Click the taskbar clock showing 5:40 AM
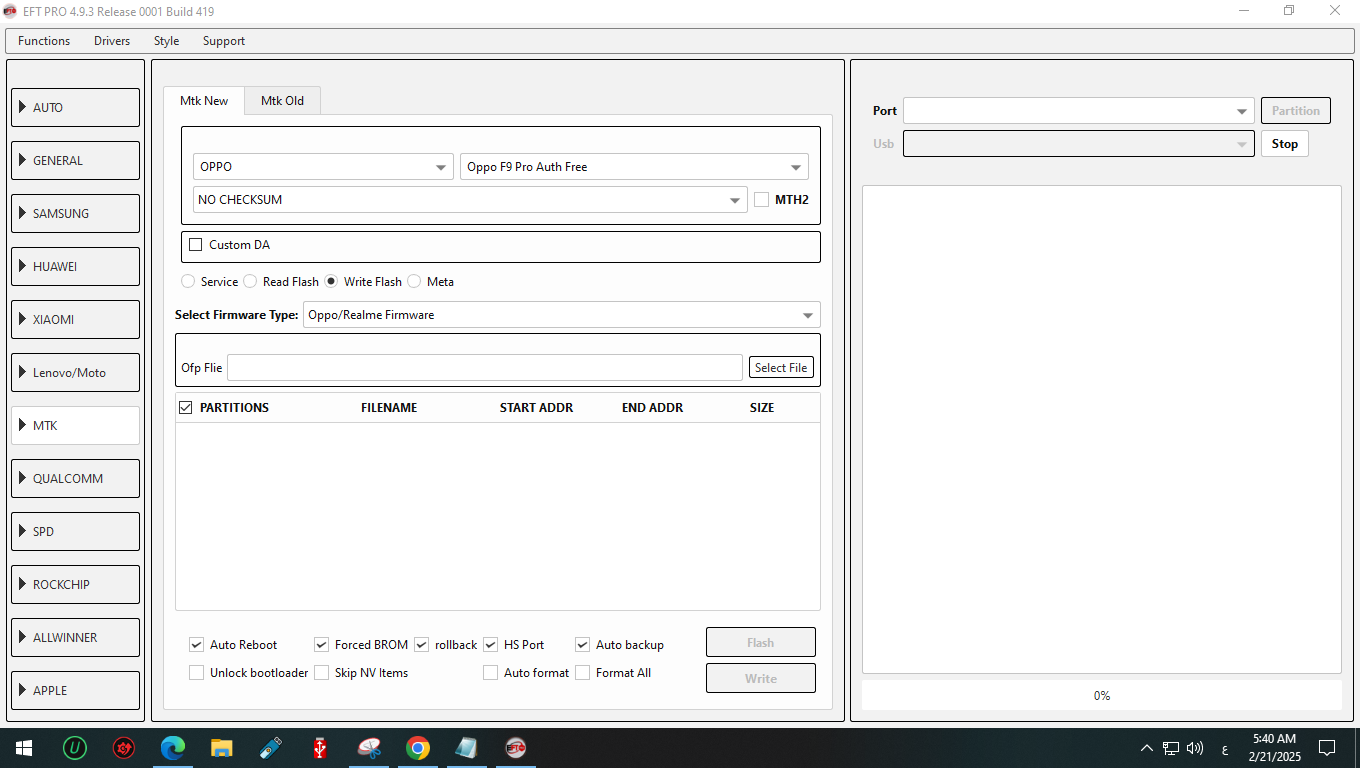Viewport: 1360px width, 768px height. click(1274, 747)
